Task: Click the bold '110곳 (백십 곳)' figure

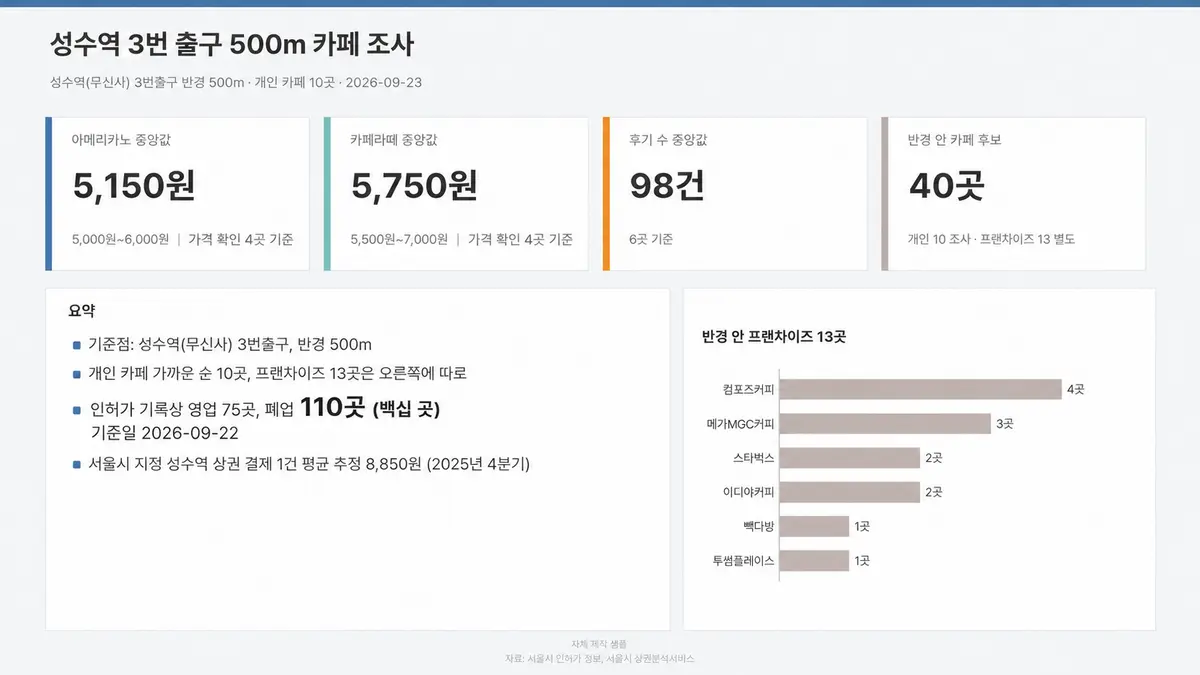Action: point(369,408)
